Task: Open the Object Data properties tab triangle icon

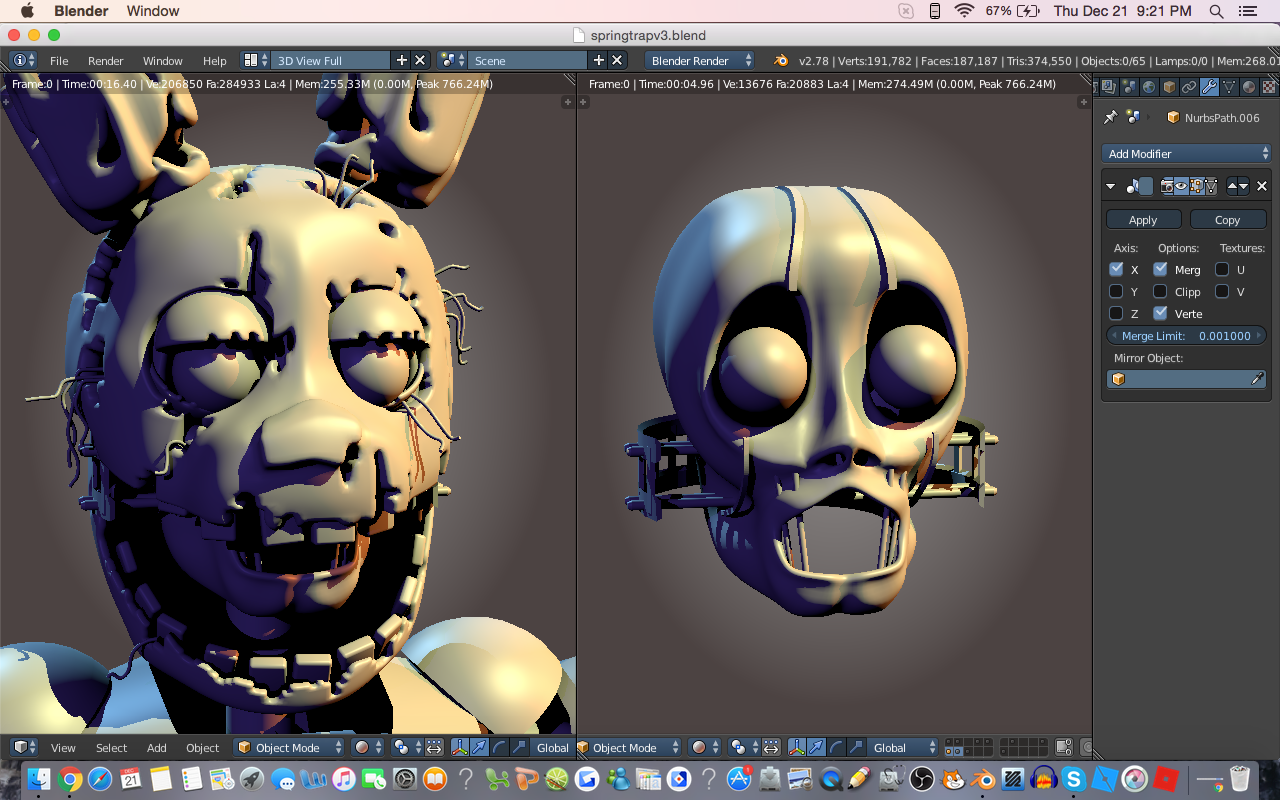Action: 1229,87
